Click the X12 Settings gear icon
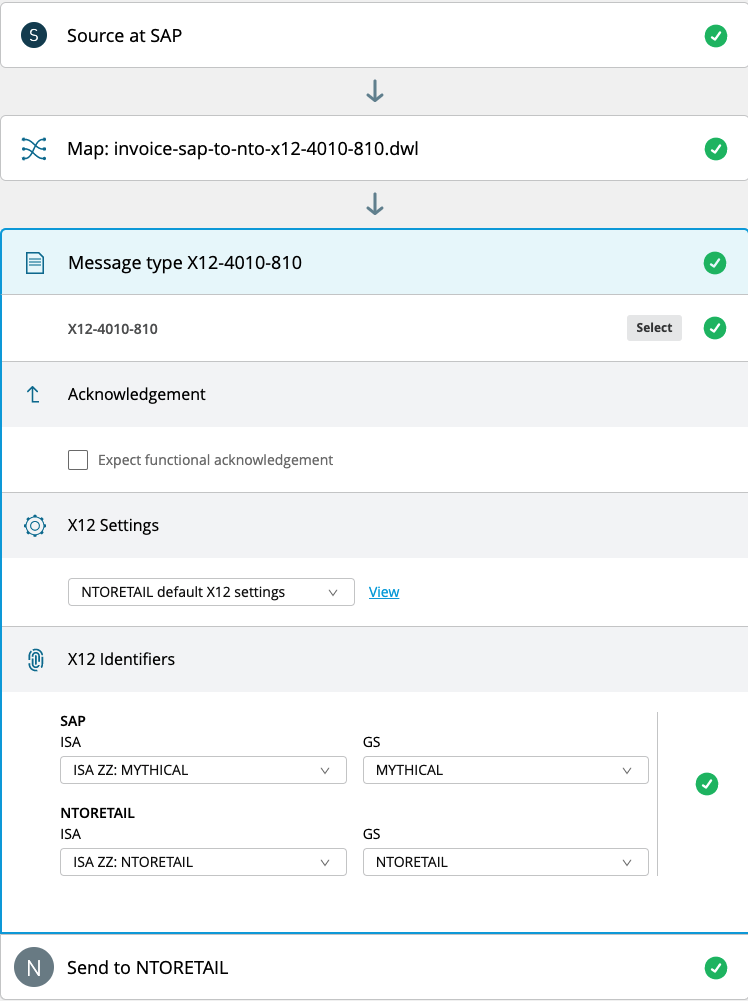The height and width of the screenshot is (1001, 748). [34, 526]
